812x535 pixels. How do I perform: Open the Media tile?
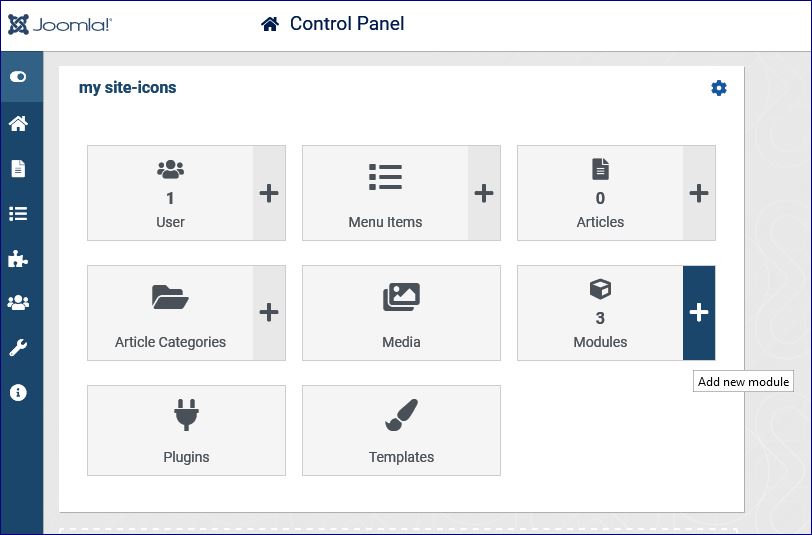401,313
